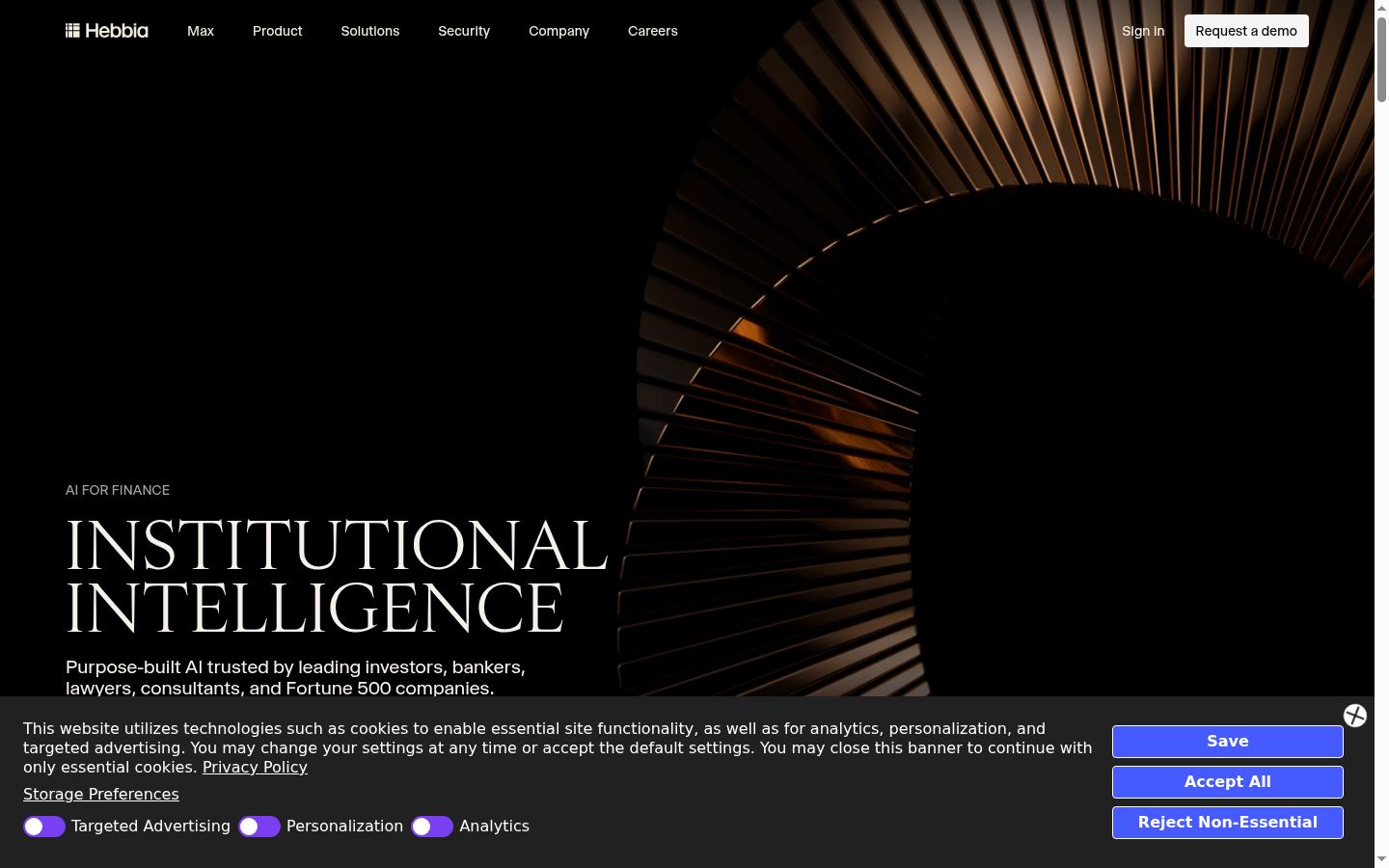Image resolution: width=1389 pixels, height=868 pixels.
Task: Close the cookie banner
Action: (1355, 716)
